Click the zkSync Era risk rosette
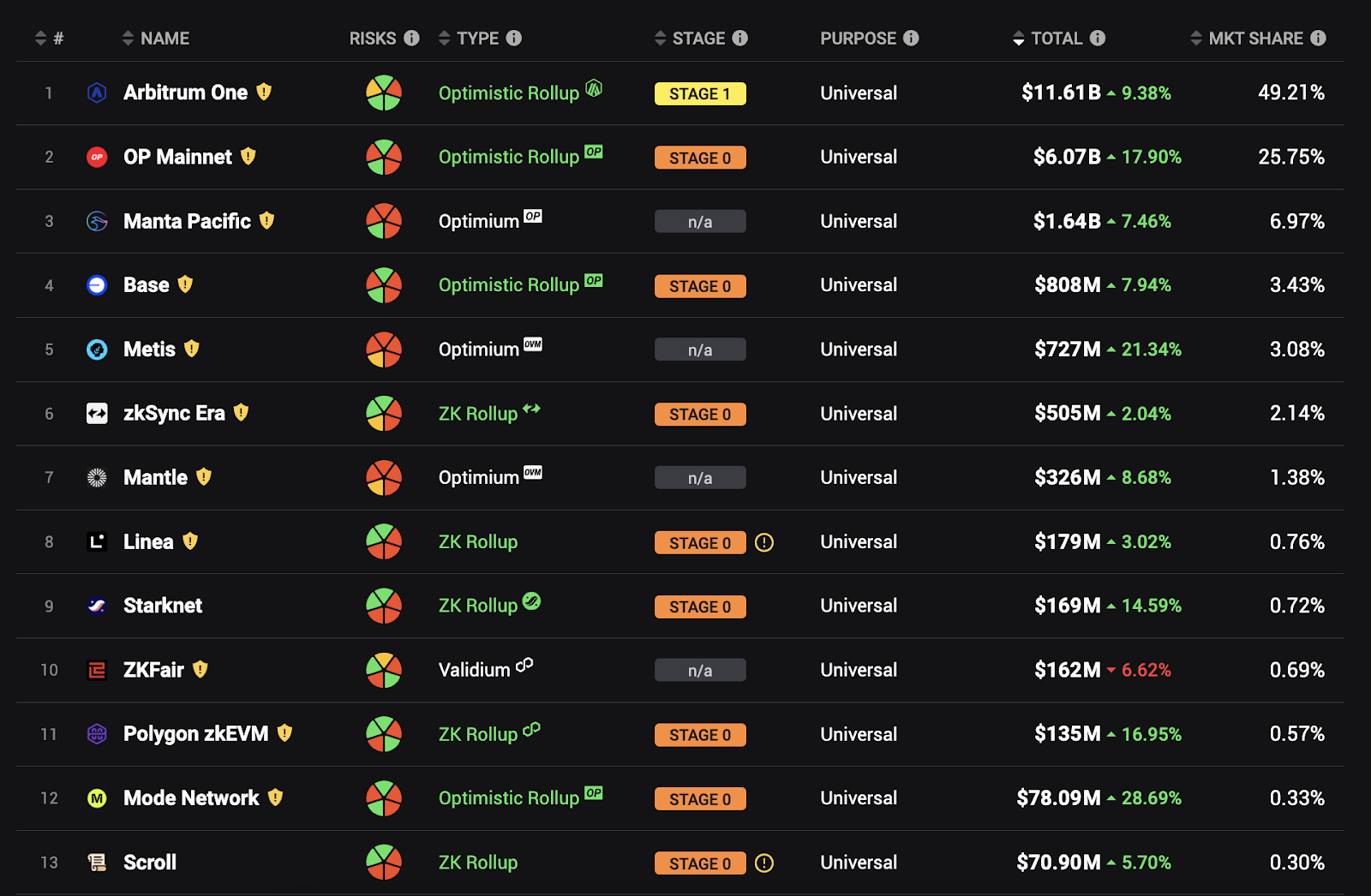 [384, 414]
